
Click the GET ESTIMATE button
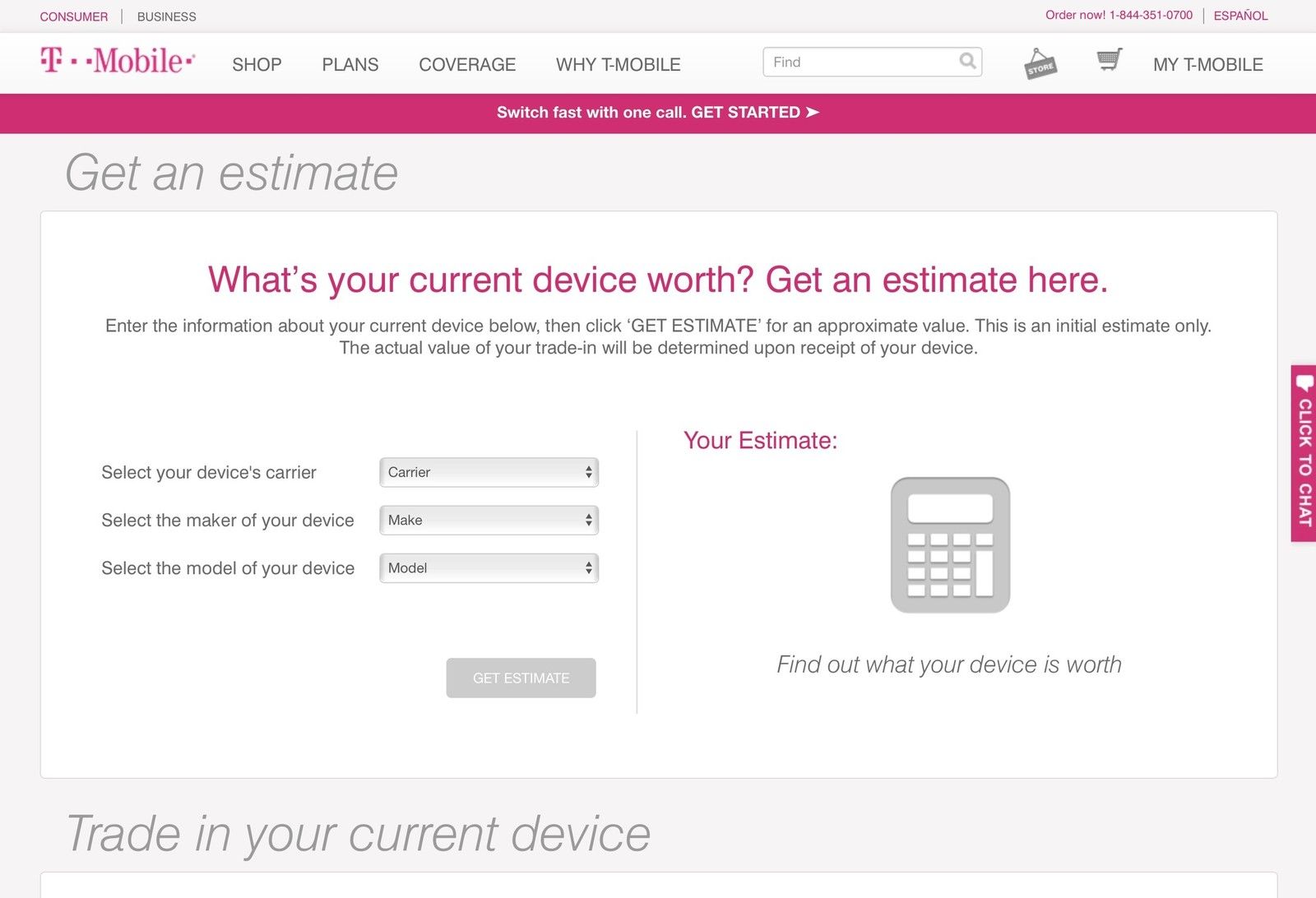pos(521,678)
